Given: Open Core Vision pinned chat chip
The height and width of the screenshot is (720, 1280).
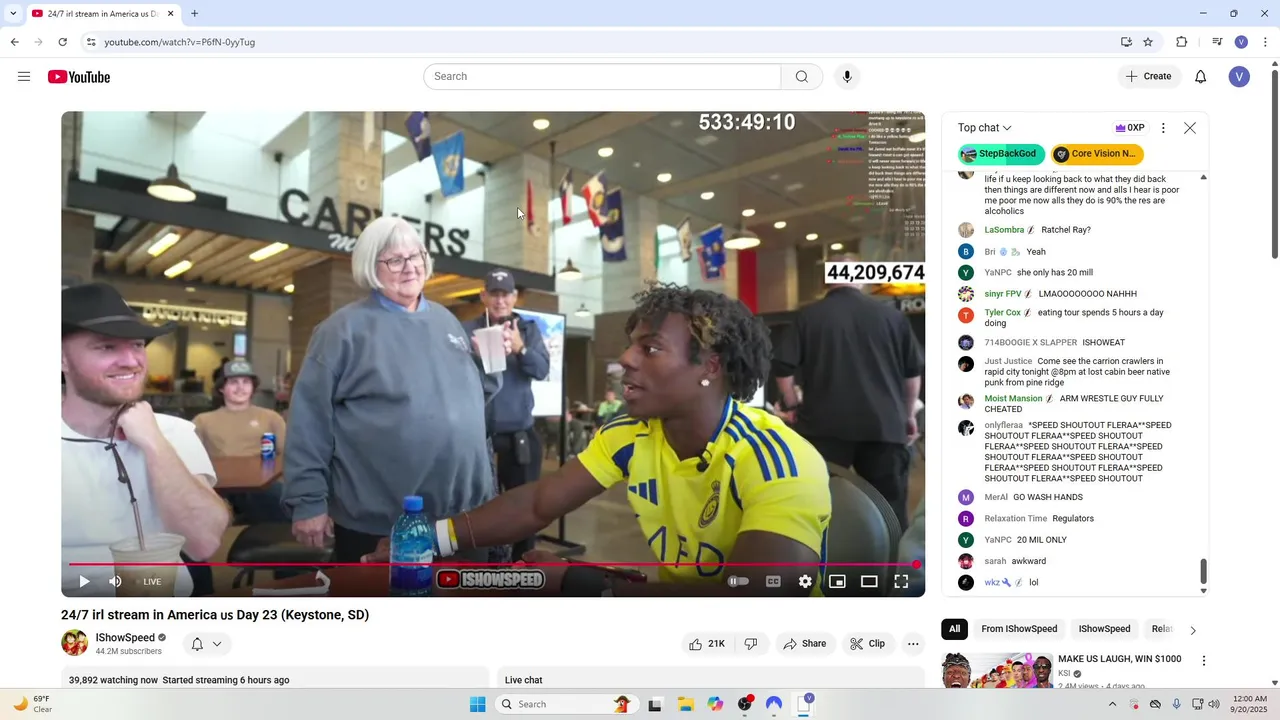Looking at the screenshot, I should [1097, 154].
